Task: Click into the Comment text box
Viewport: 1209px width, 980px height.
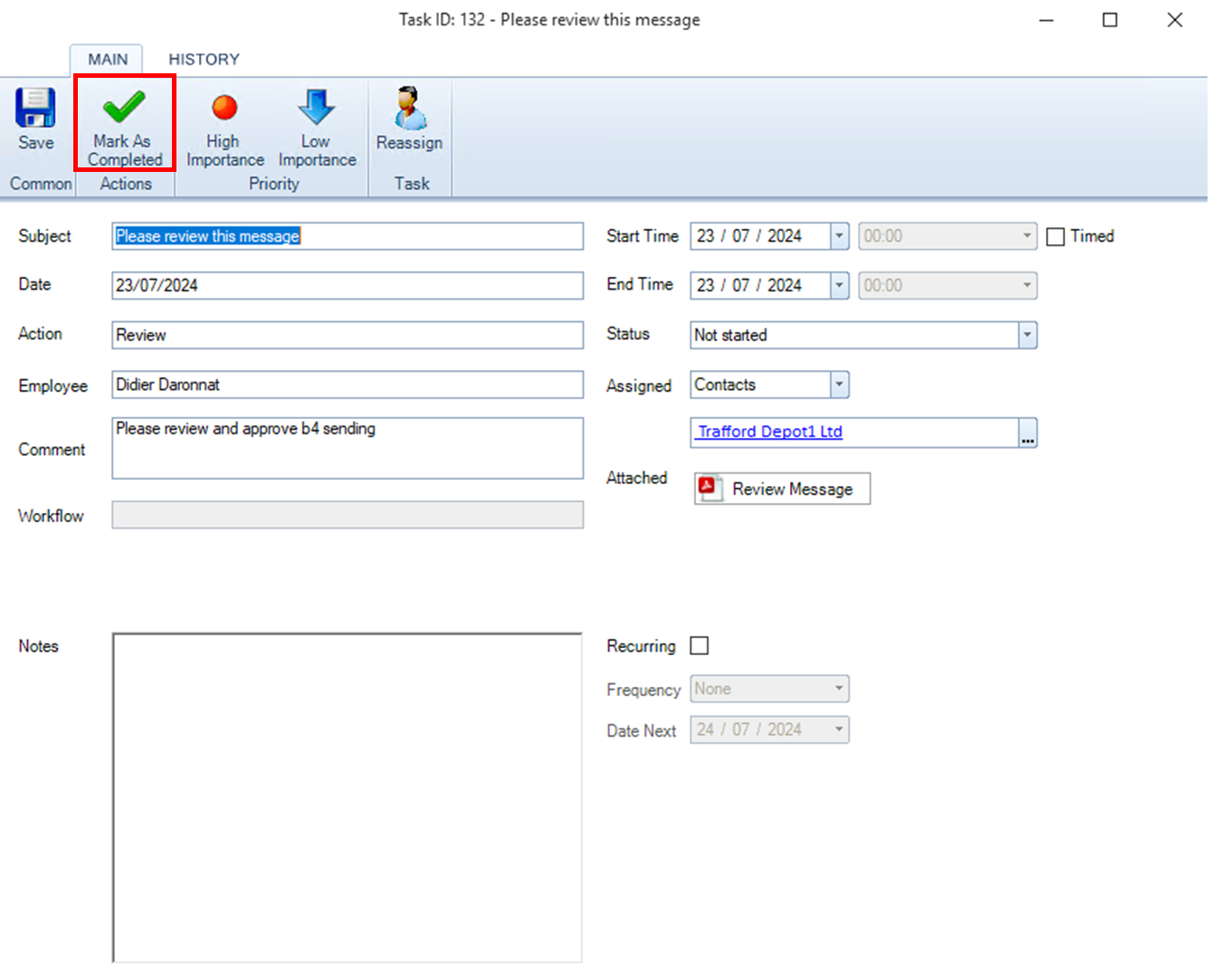Action: [x=347, y=448]
